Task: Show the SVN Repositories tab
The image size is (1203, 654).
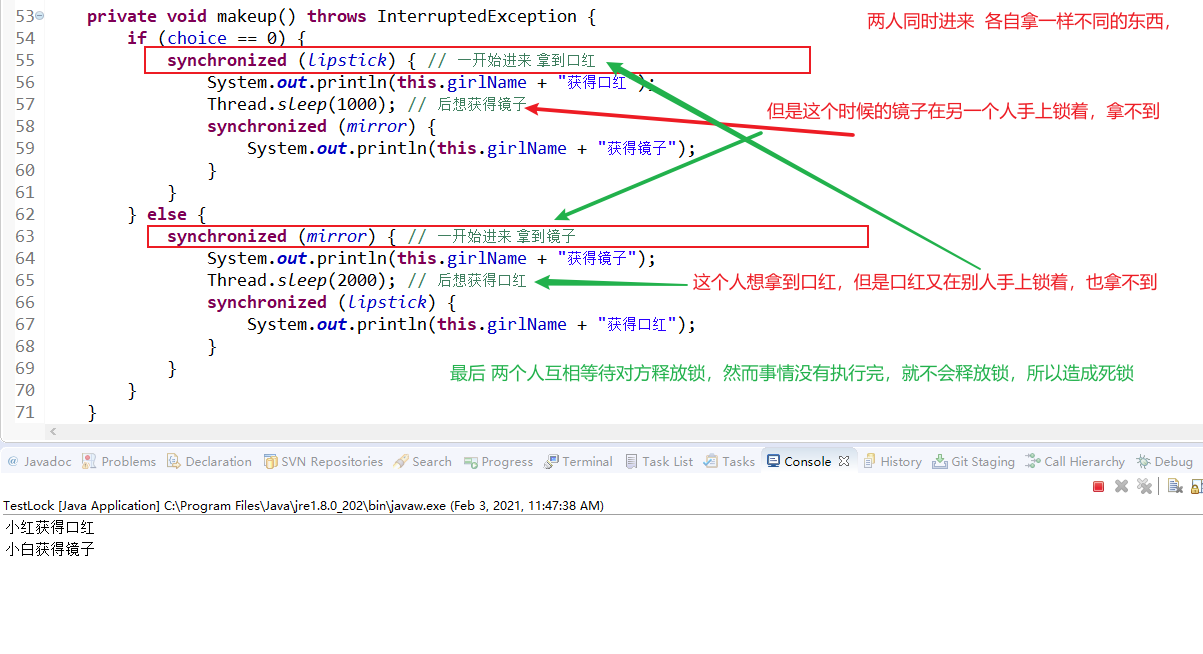Action: [x=323, y=462]
